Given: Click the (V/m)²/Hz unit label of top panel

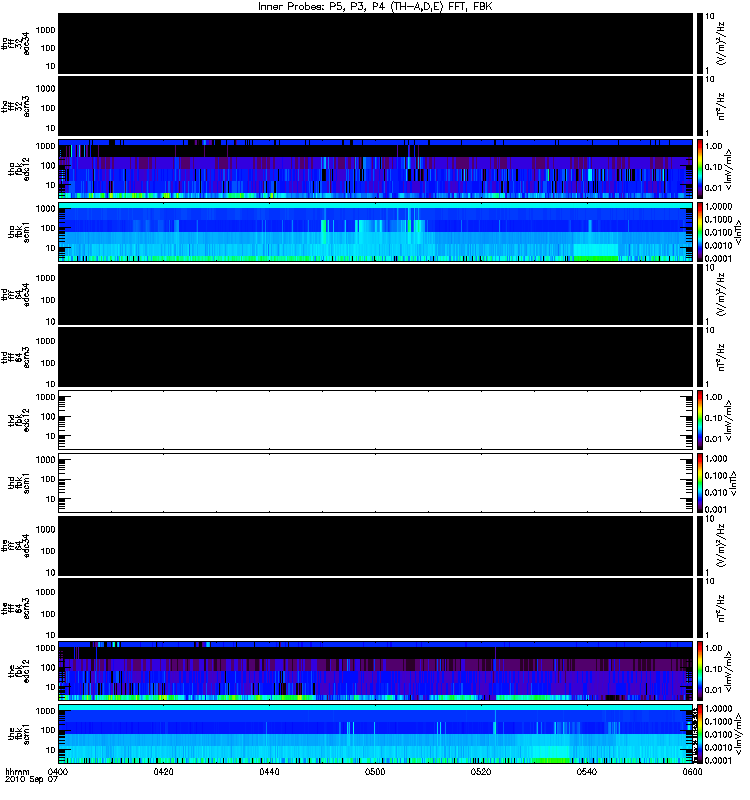Looking at the screenshot, I should click(x=722, y=43).
